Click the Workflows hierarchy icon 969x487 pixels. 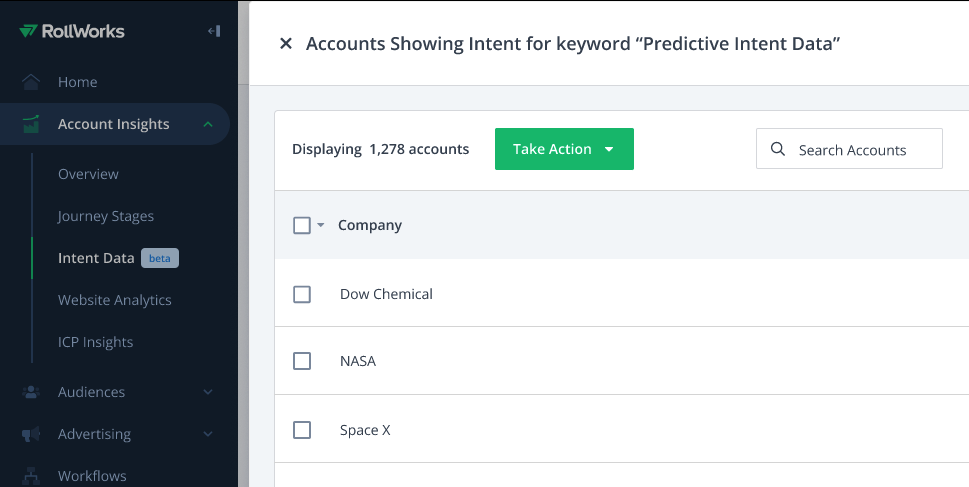pos(31,476)
